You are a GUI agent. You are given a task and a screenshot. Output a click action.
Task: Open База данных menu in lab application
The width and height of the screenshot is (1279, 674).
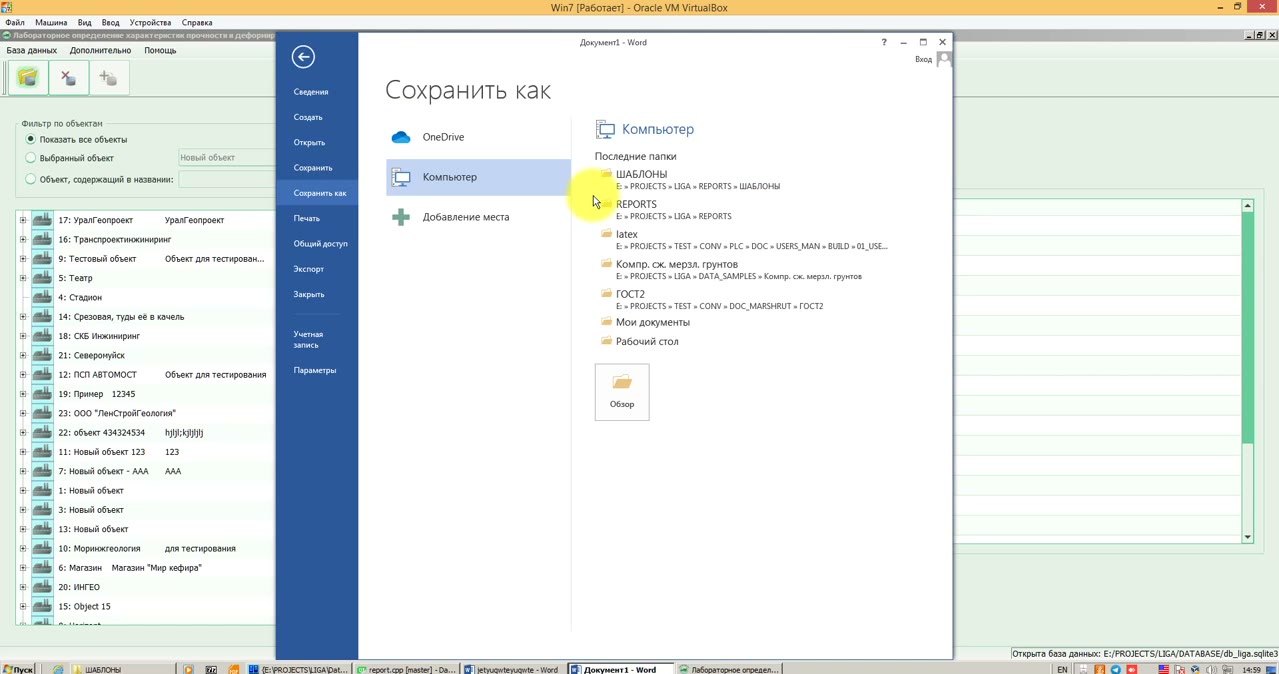pyautogui.click(x=32, y=50)
